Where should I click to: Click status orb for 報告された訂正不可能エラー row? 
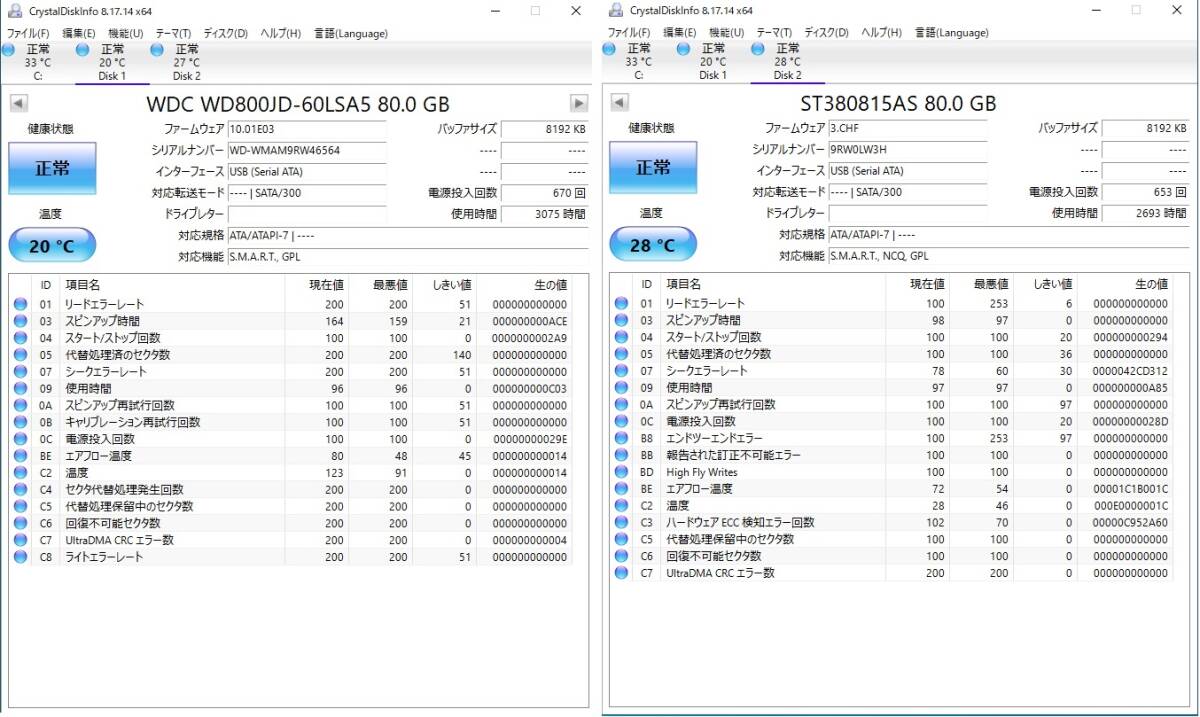(621, 456)
